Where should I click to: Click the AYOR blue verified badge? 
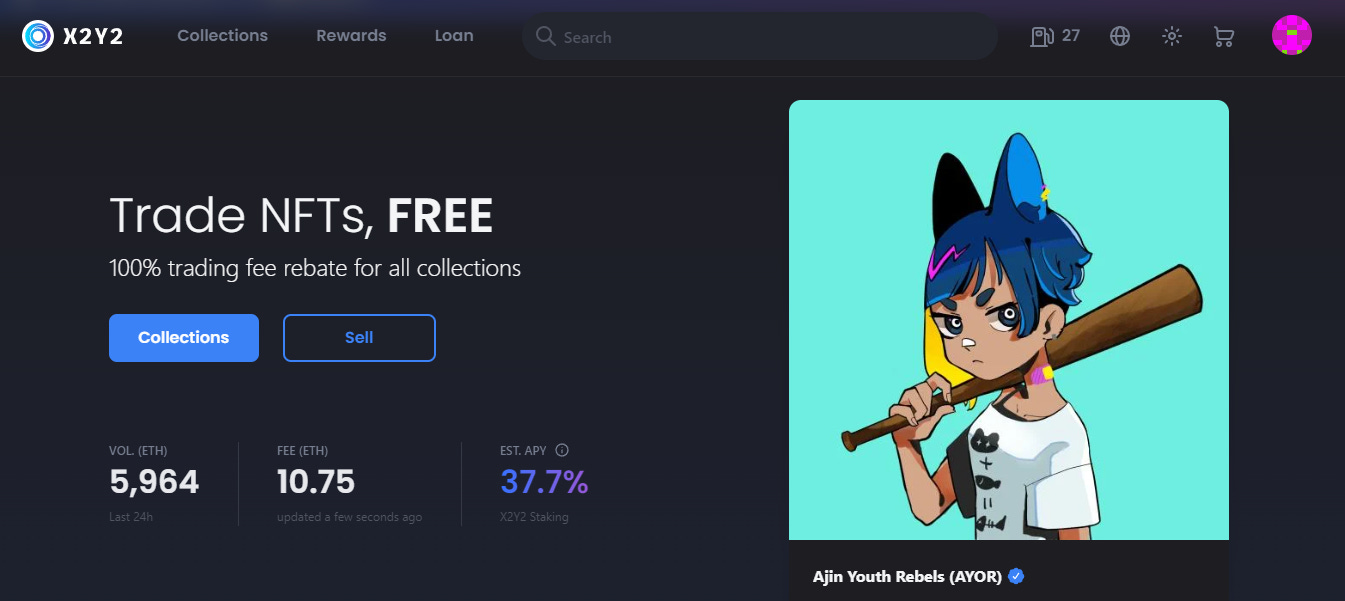point(1016,576)
